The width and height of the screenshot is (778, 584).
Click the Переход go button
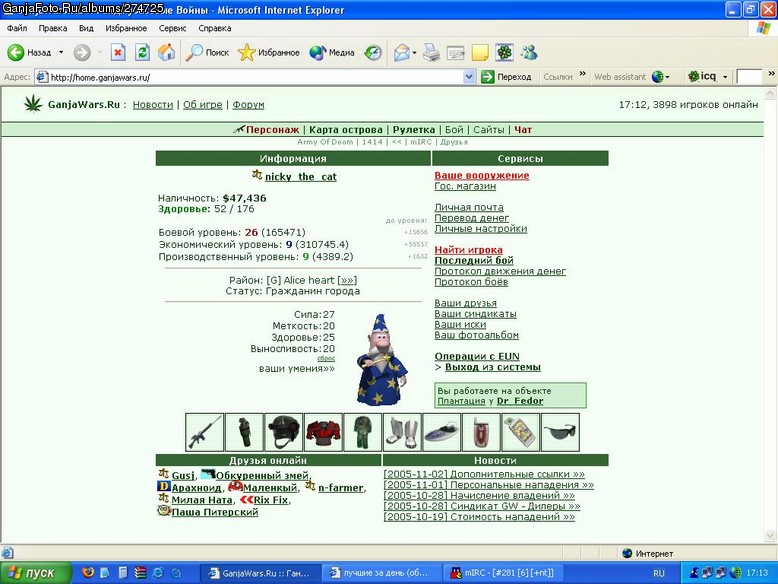click(x=507, y=77)
